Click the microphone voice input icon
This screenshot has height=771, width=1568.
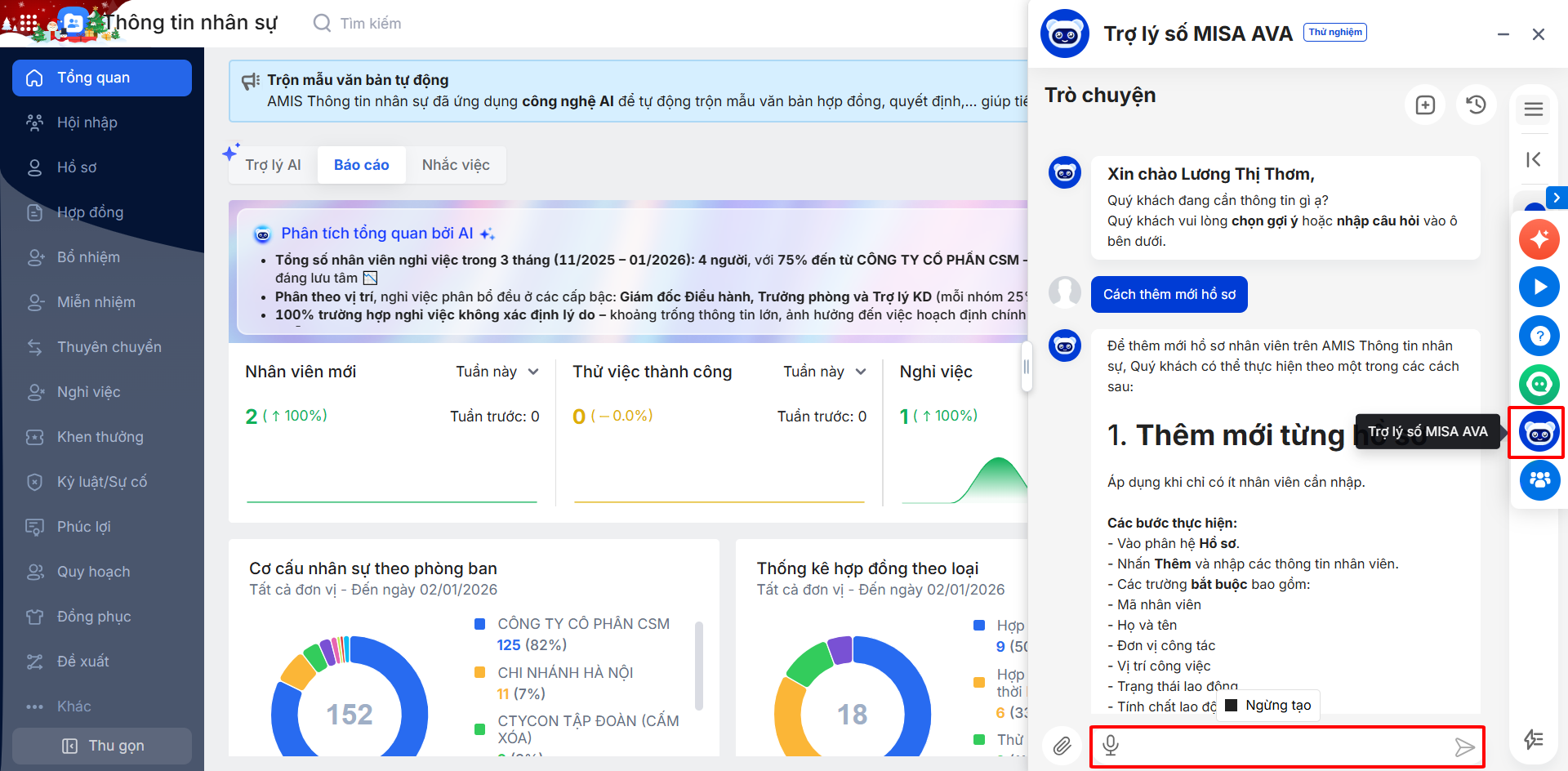(1111, 746)
